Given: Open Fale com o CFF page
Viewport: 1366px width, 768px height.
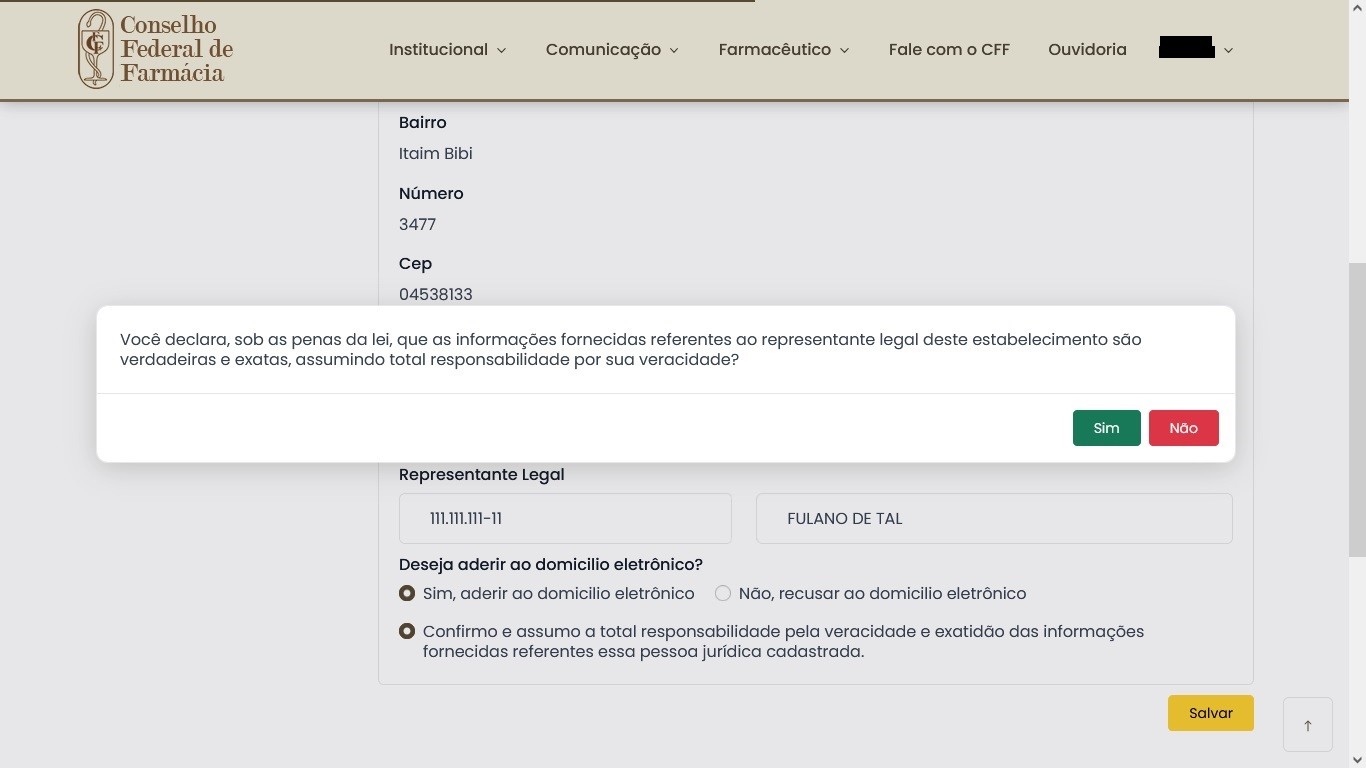Looking at the screenshot, I should (948, 49).
